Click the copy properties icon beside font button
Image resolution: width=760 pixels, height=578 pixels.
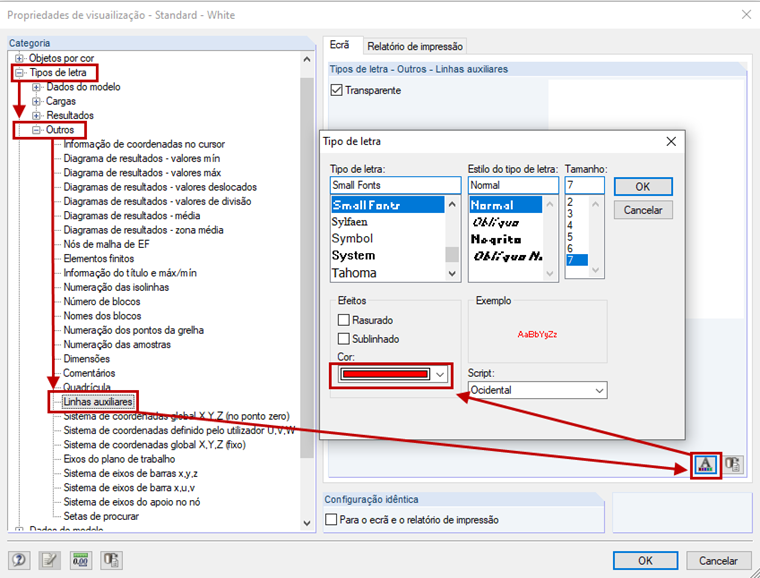click(732, 465)
